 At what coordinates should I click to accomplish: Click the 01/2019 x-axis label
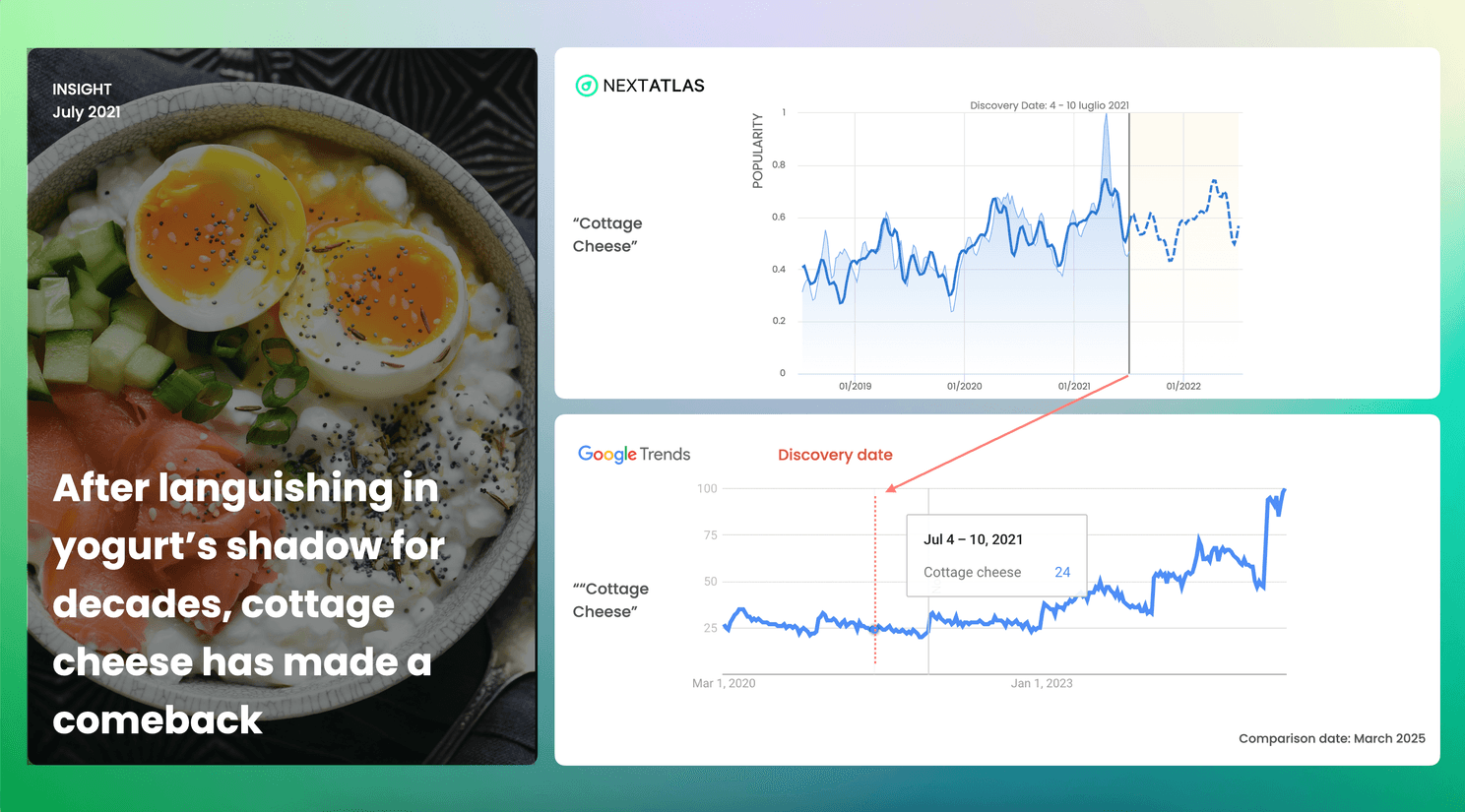tap(855, 386)
